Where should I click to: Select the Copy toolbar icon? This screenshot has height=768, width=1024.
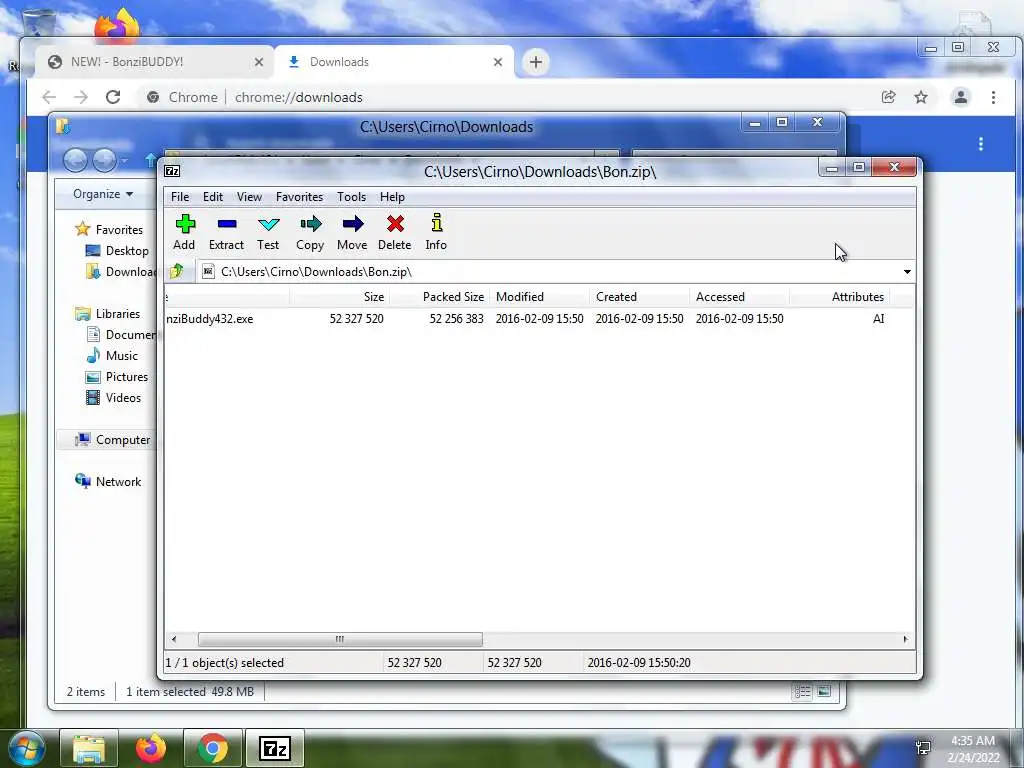[x=310, y=232]
